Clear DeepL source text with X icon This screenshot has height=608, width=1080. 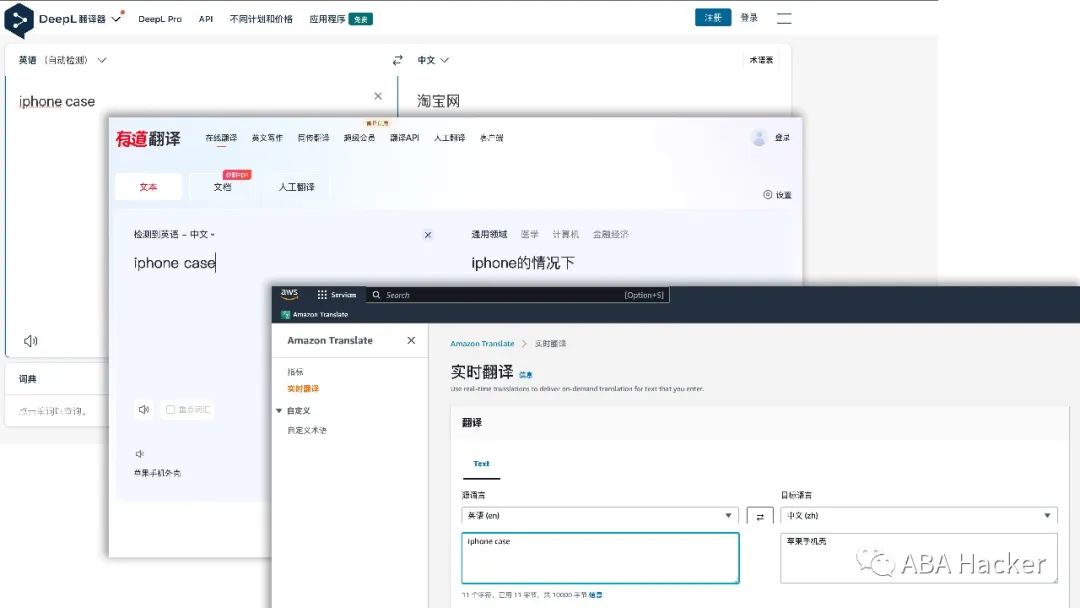pyautogui.click(x=377, y=96)
